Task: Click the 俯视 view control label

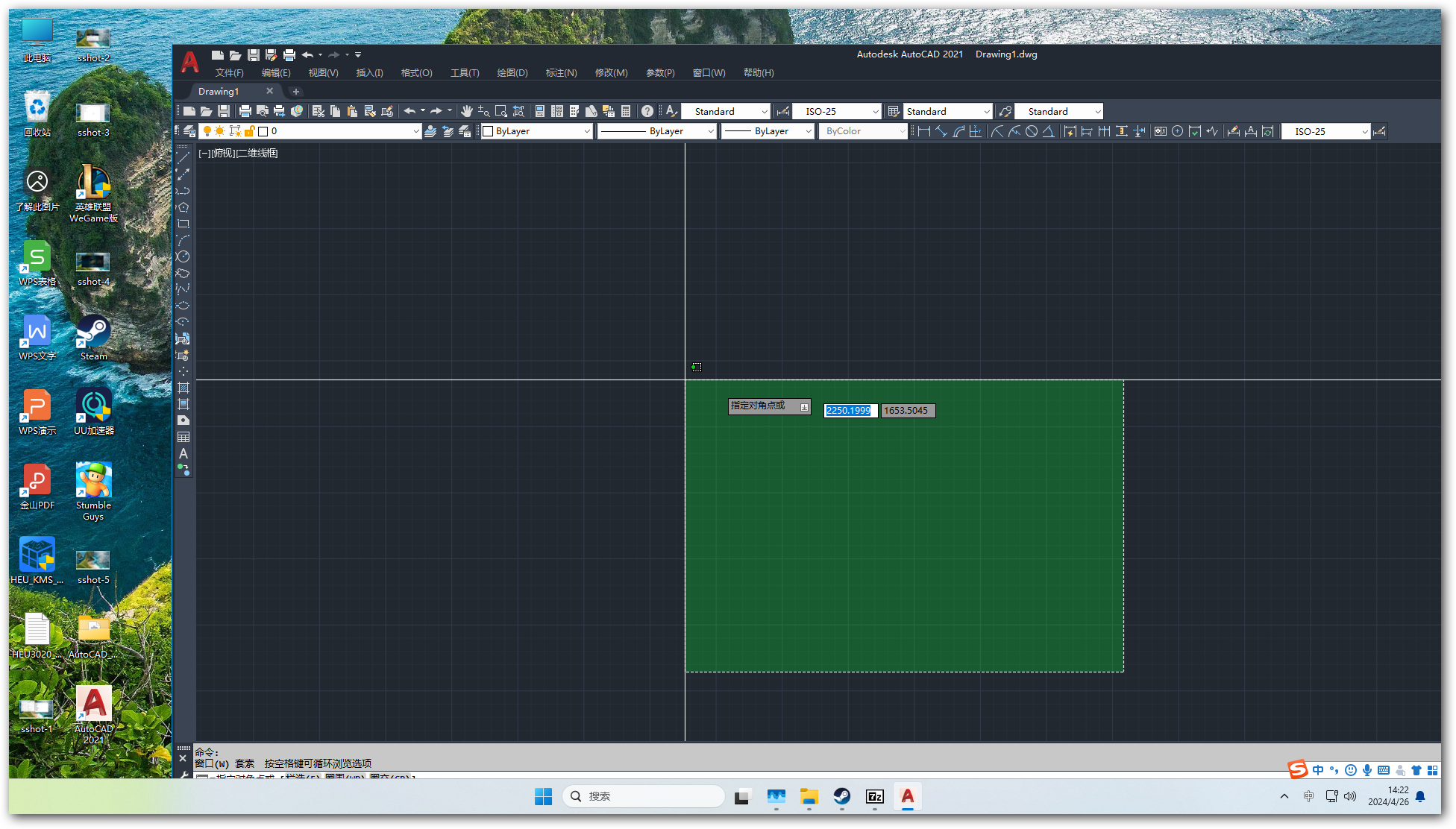Action: point(223,153)
